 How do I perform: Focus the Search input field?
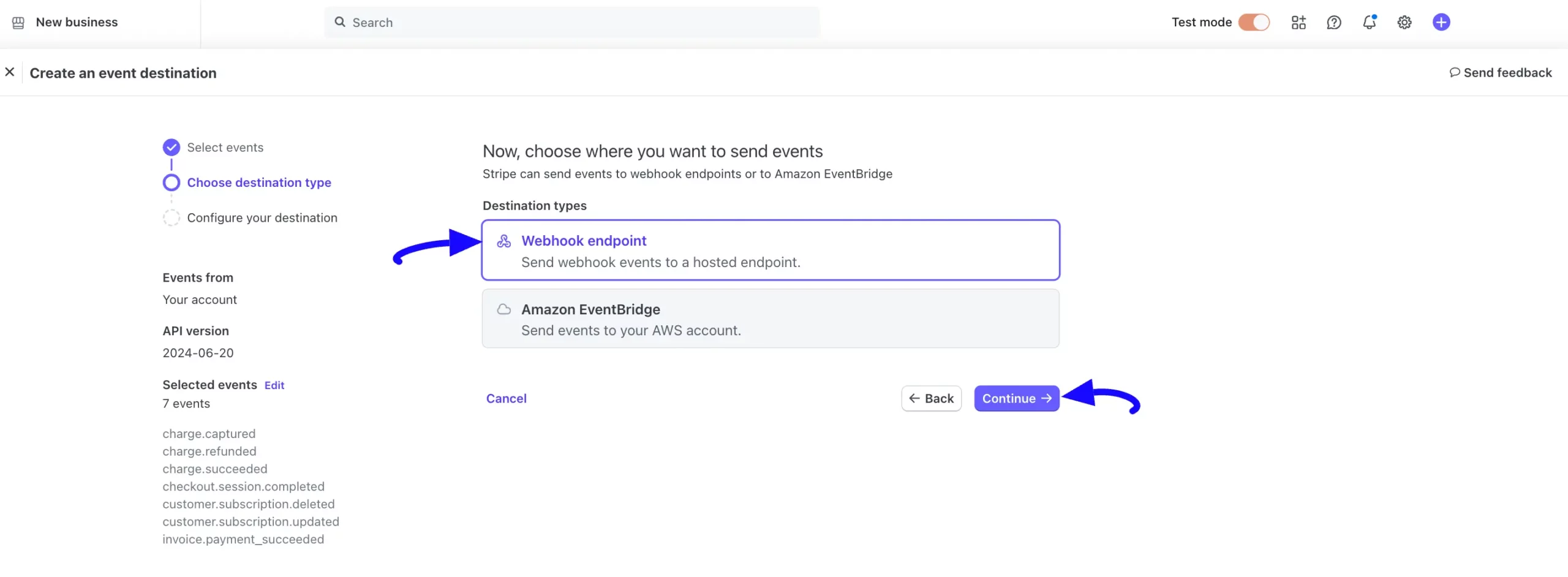click(571, 23)
